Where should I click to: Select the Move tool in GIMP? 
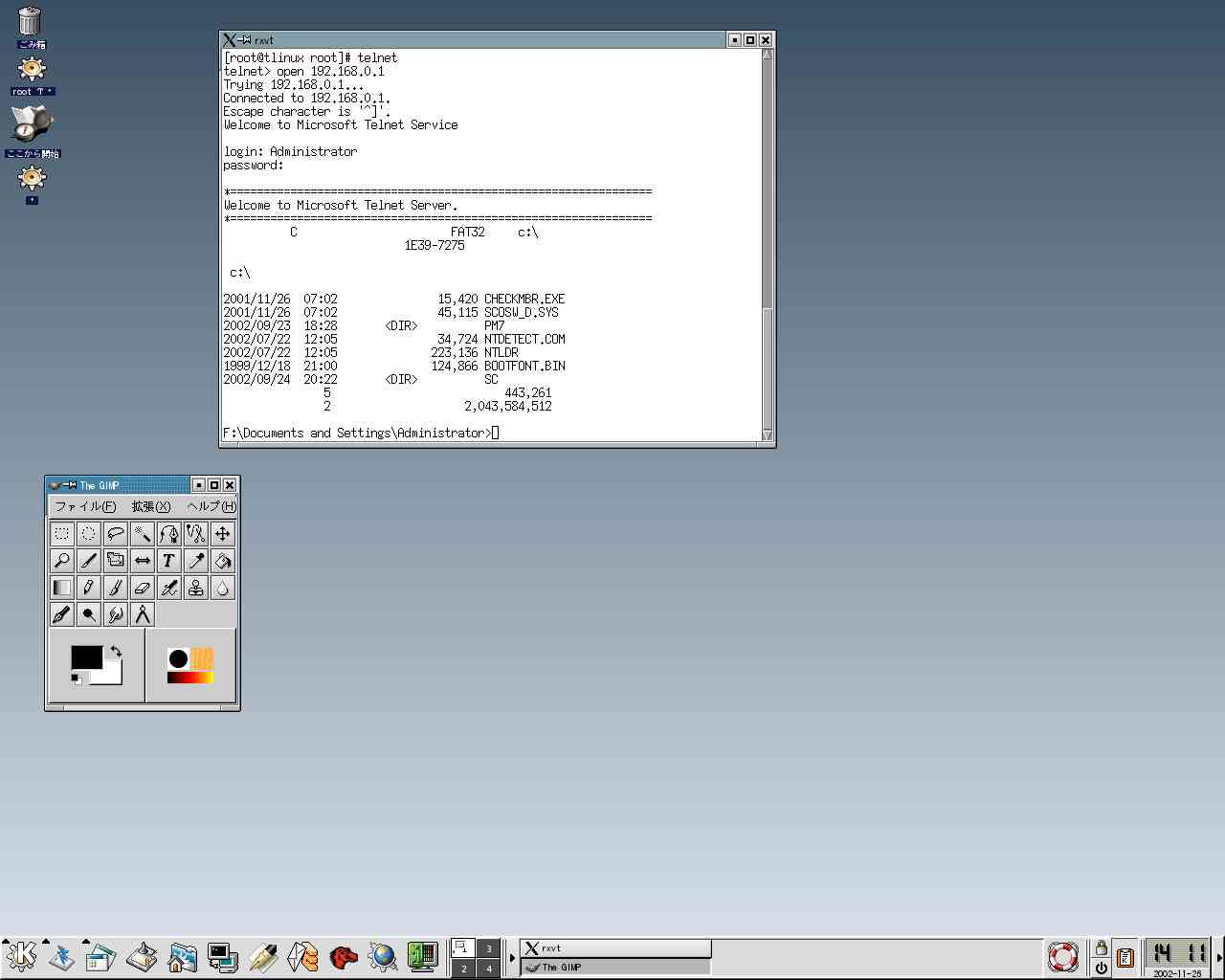(x=223, y=534)
